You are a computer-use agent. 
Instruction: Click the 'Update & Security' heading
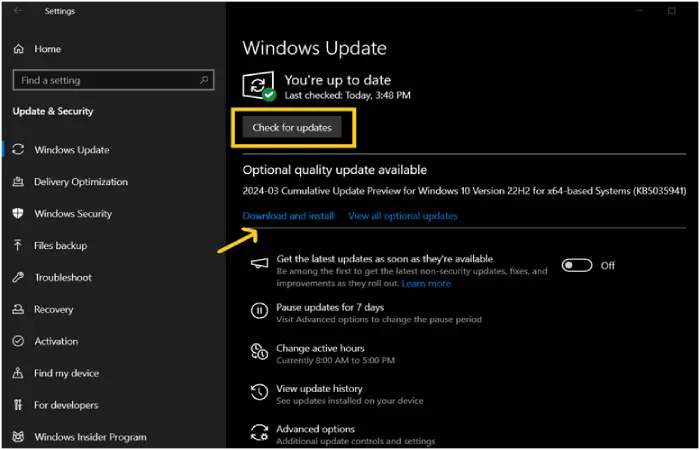click(x=53, y=111)
